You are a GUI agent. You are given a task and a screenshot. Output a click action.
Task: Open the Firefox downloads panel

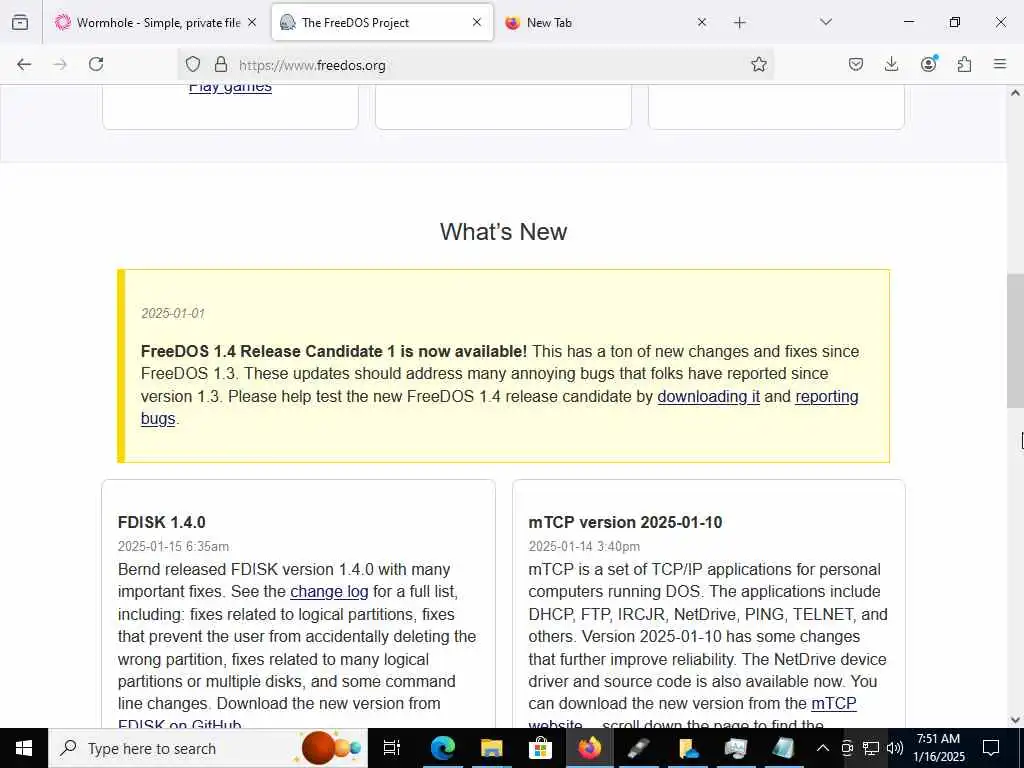(891, 64)
